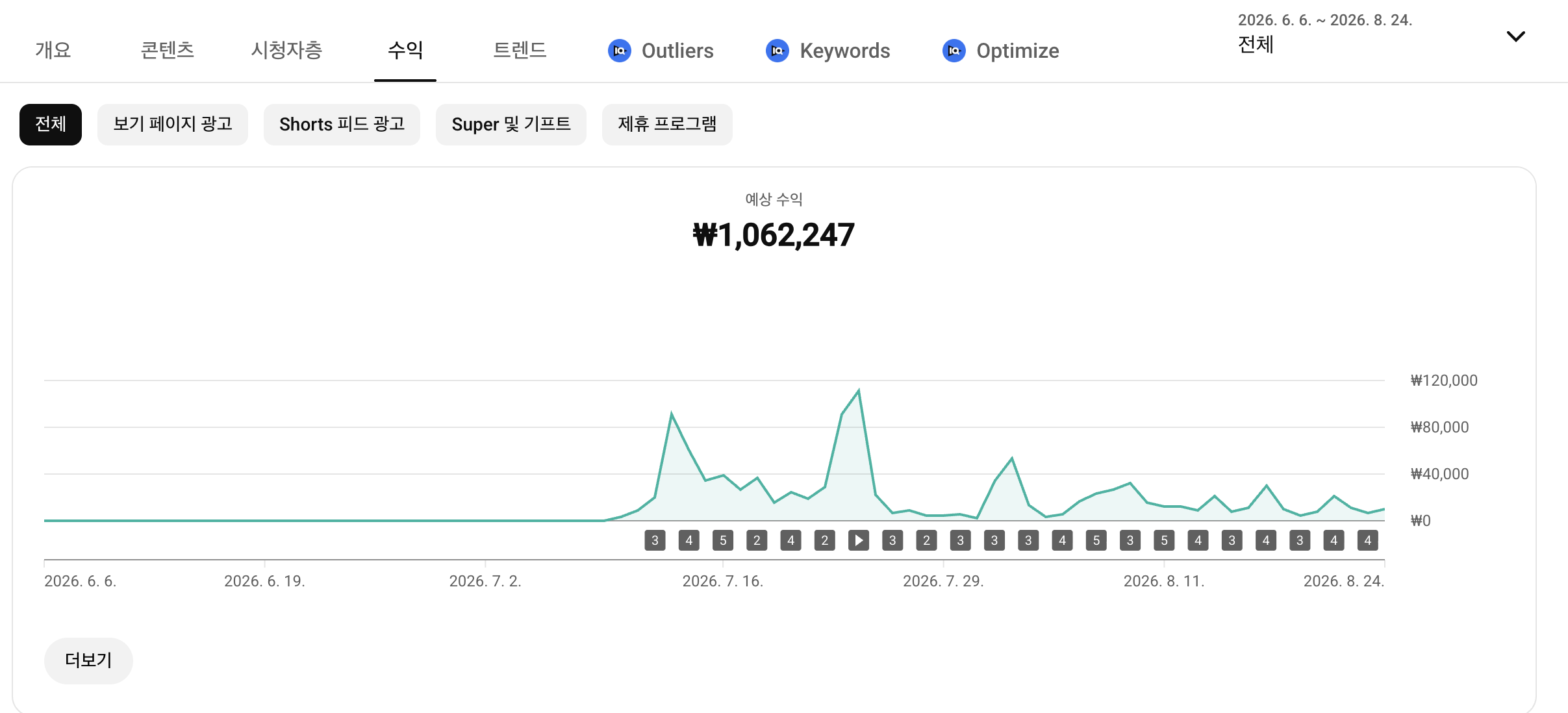Click marker 5 above the 2026. 7. 16. tick

point(723,540)
